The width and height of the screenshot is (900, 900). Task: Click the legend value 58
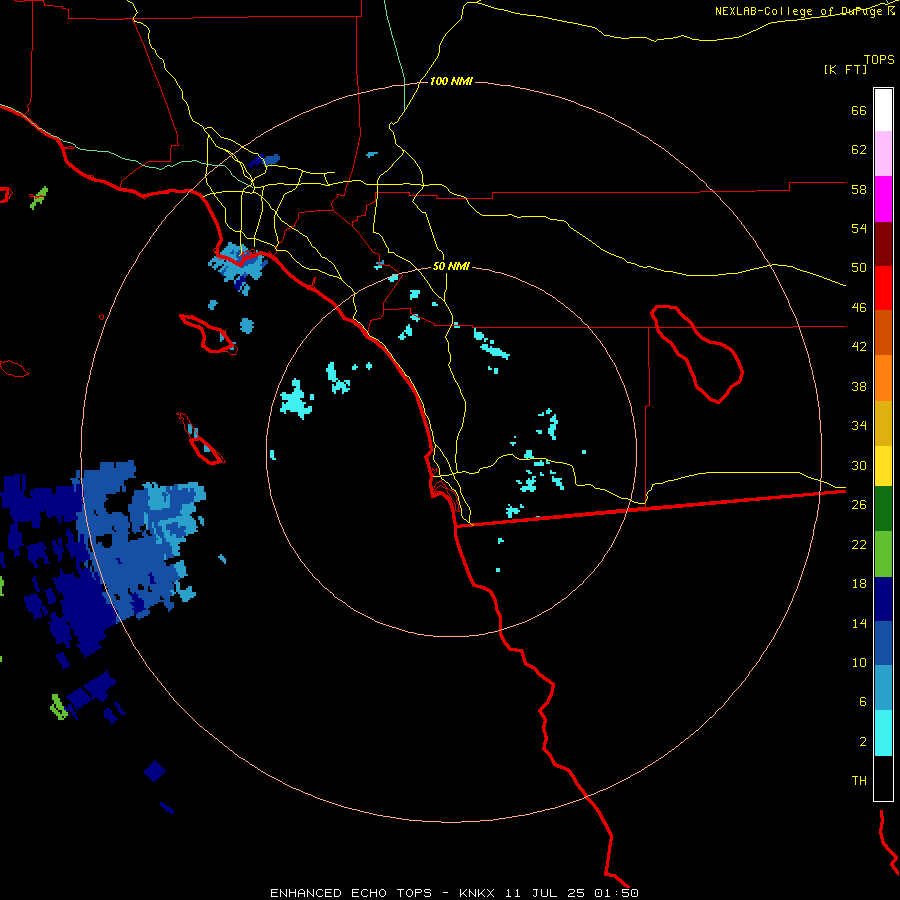pos(859,189)
